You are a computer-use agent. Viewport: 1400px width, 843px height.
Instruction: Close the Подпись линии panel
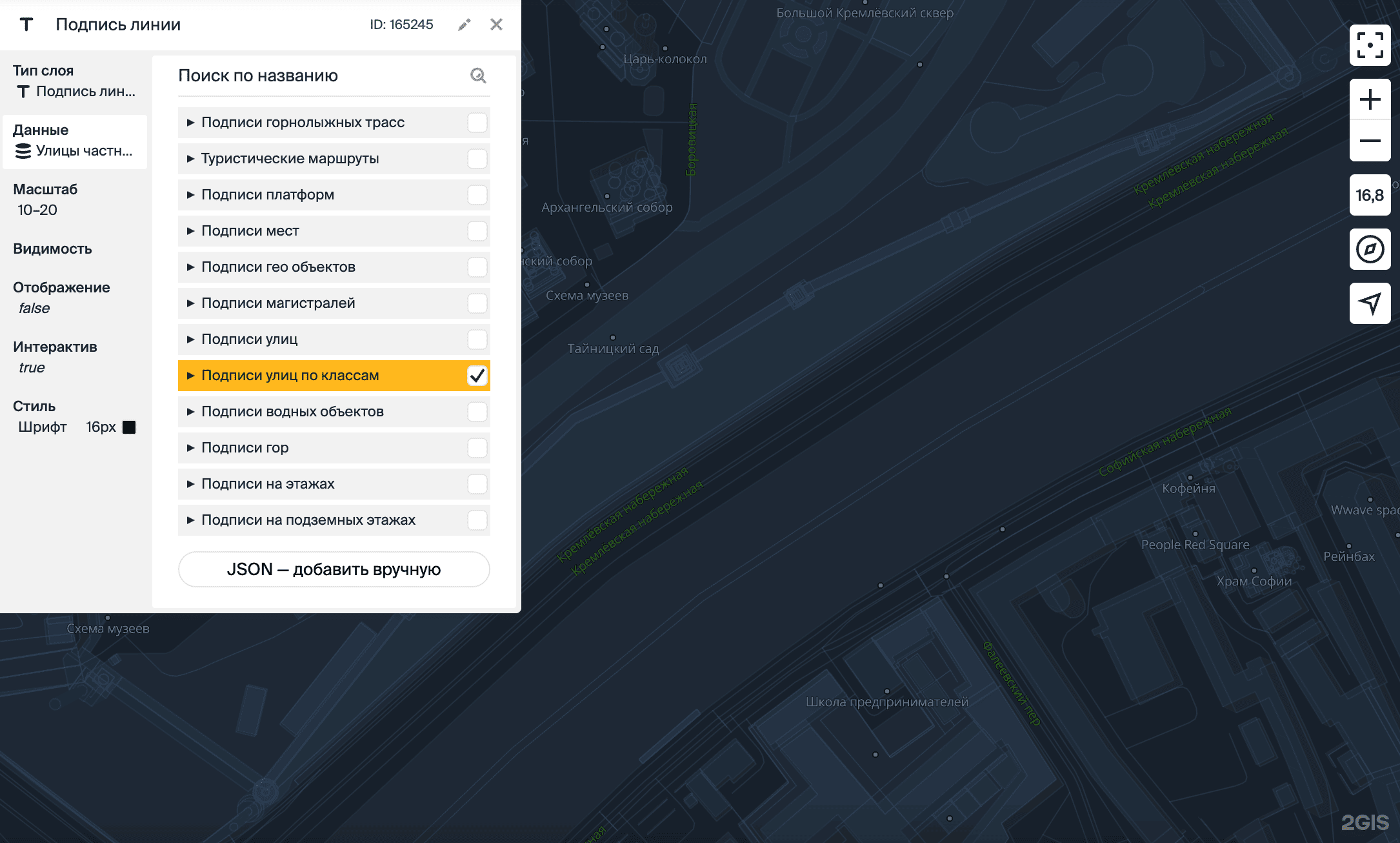pos(496,25)
